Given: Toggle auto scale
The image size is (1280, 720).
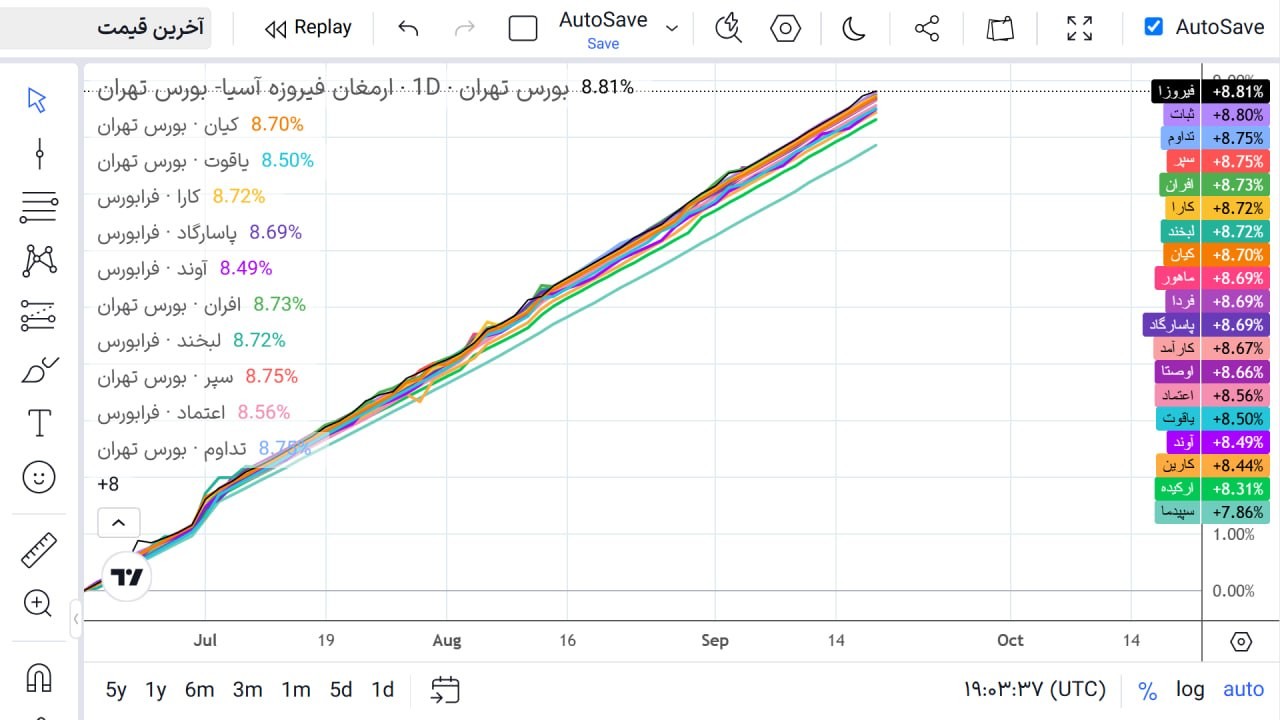Looking at the screenshot, I should (1244, 689).
